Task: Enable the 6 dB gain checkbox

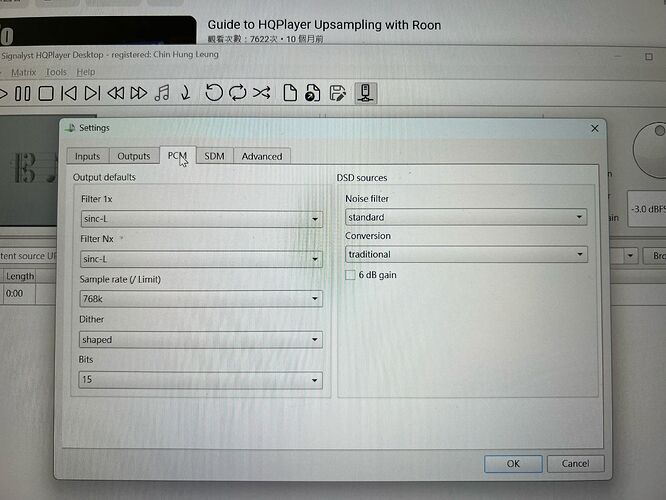Action: [x=350, y=275]
